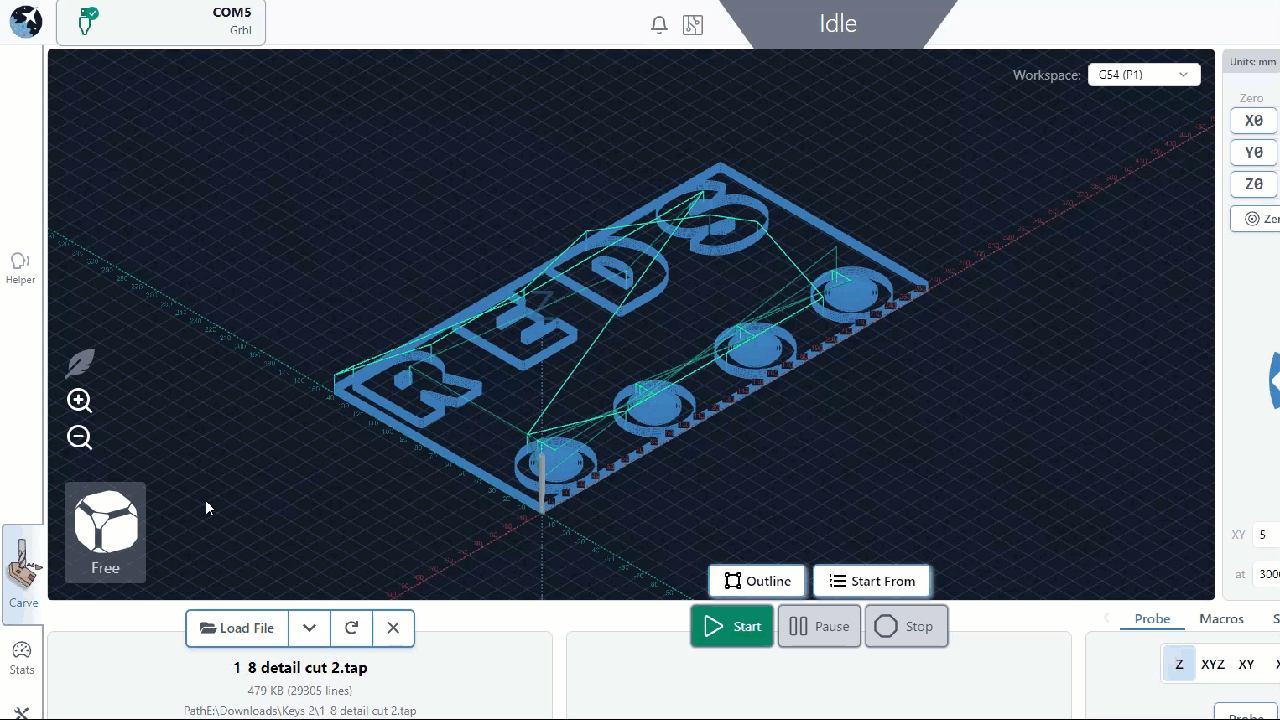Screen dimensions: 1280x720
Task: Click the Outline button
Action: [757, 581]
